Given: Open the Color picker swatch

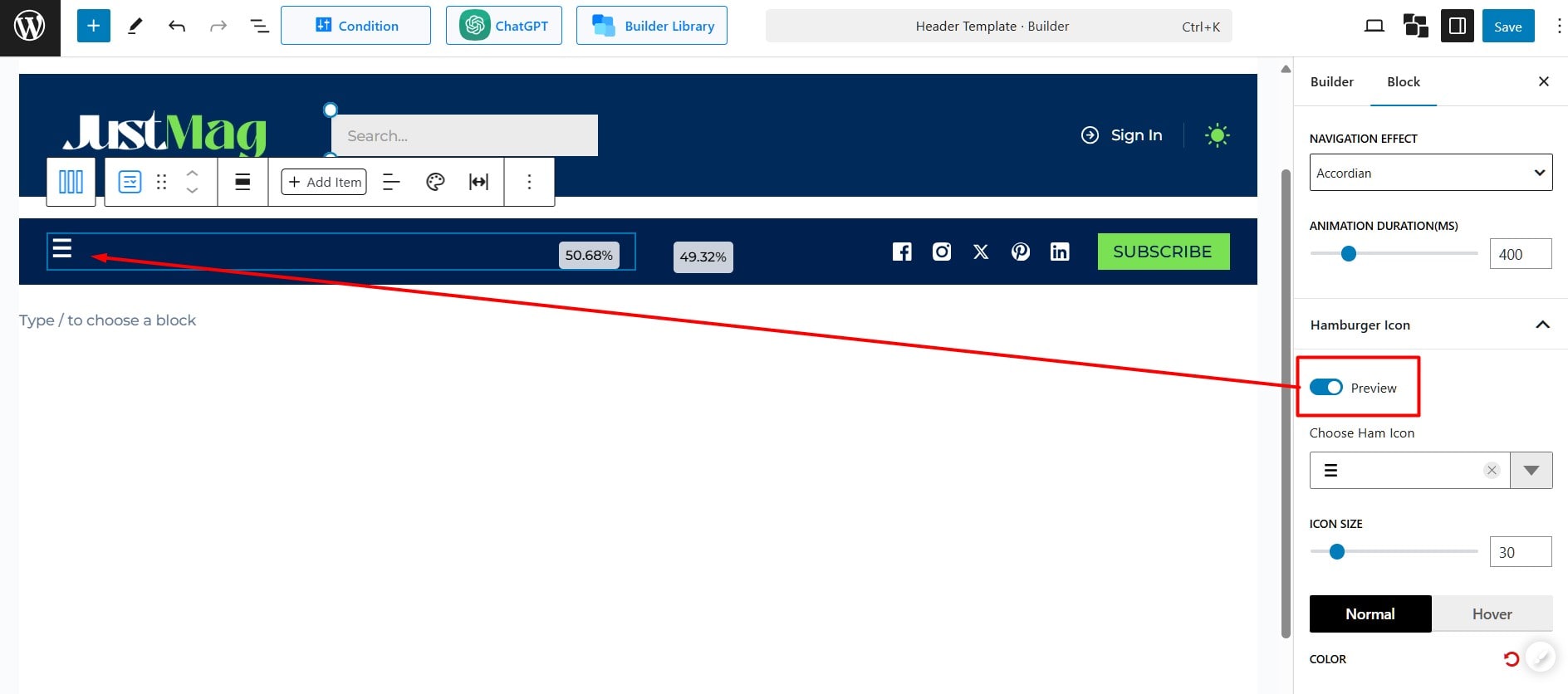Looking at the screenshot, I should 1541,658.
